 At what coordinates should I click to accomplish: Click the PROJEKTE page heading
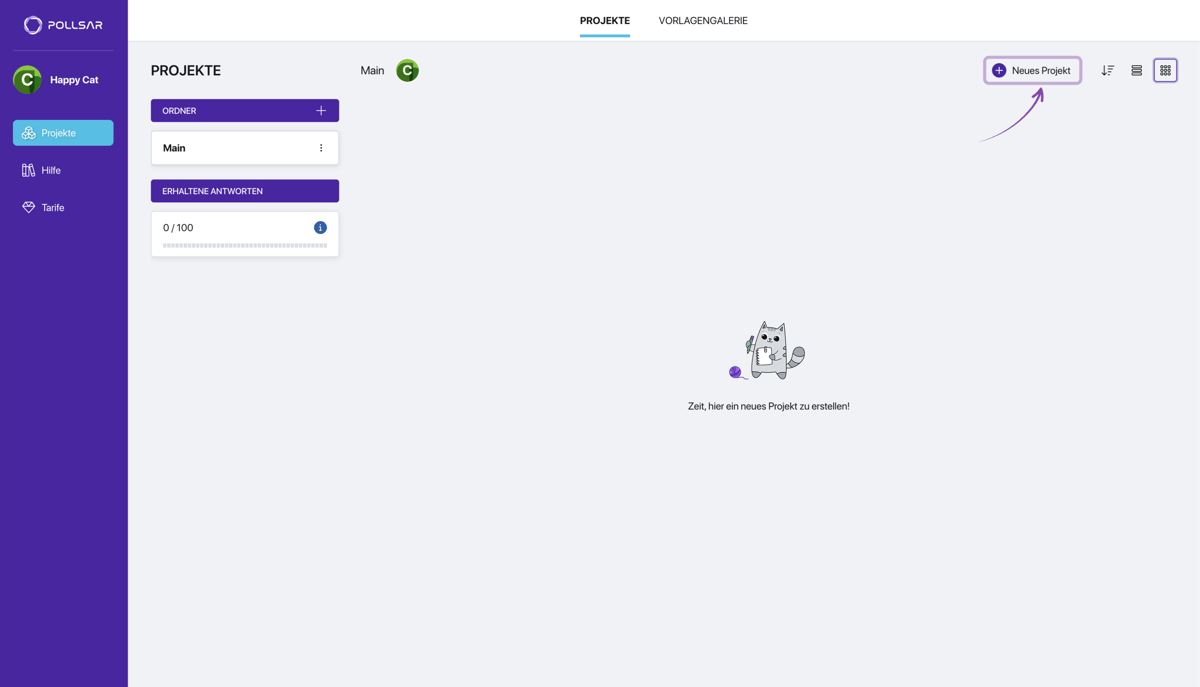click(x=186, y=71)
